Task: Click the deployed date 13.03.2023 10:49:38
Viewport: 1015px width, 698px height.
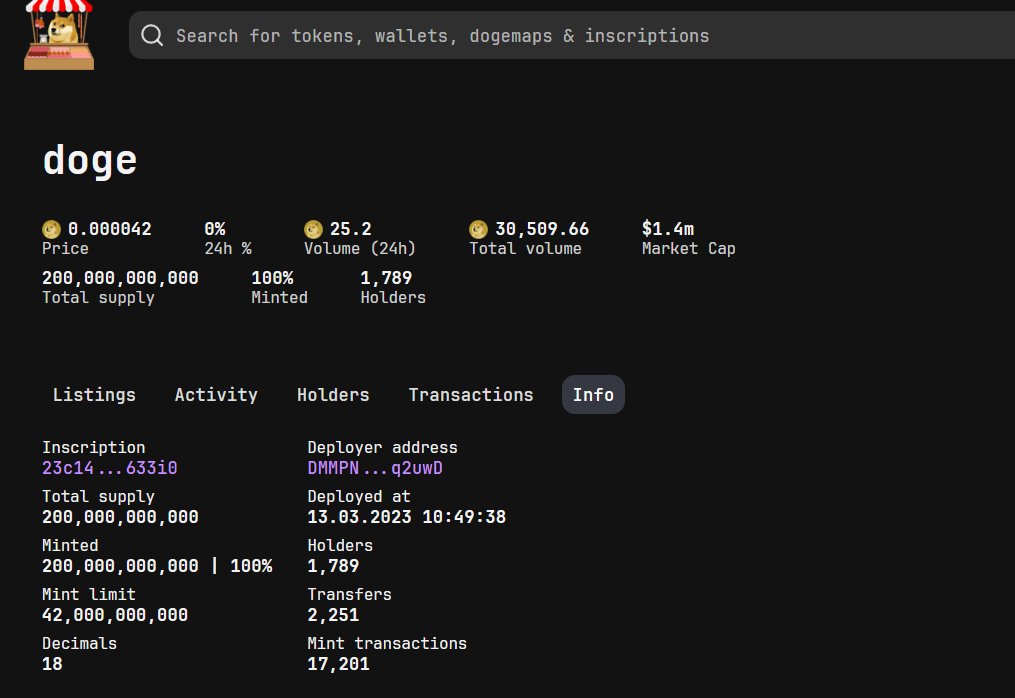Action: [407, 517]
